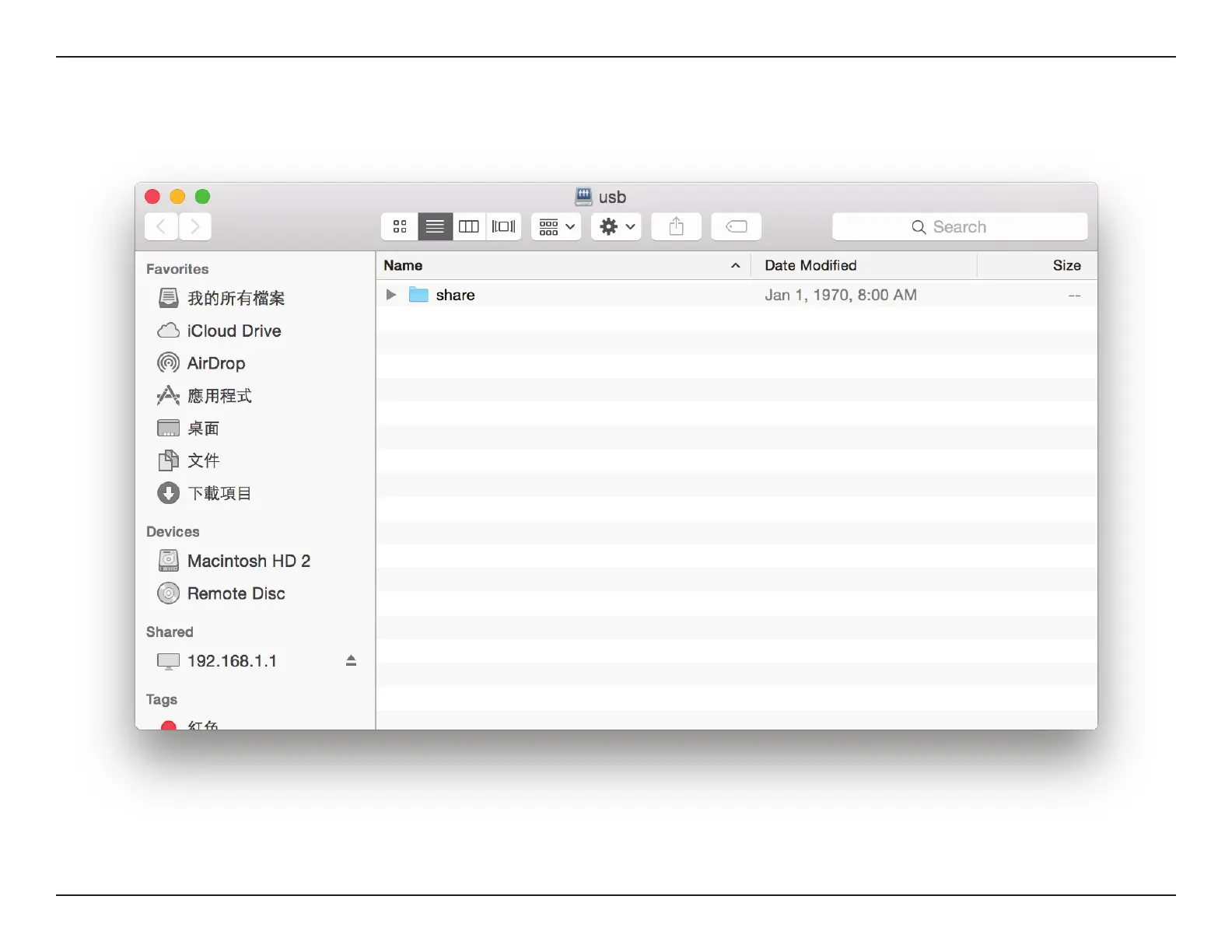Click the iCloud Drive cloud icon
The width and height of the screenshot is (1232, 952).
tap(168, 331)
